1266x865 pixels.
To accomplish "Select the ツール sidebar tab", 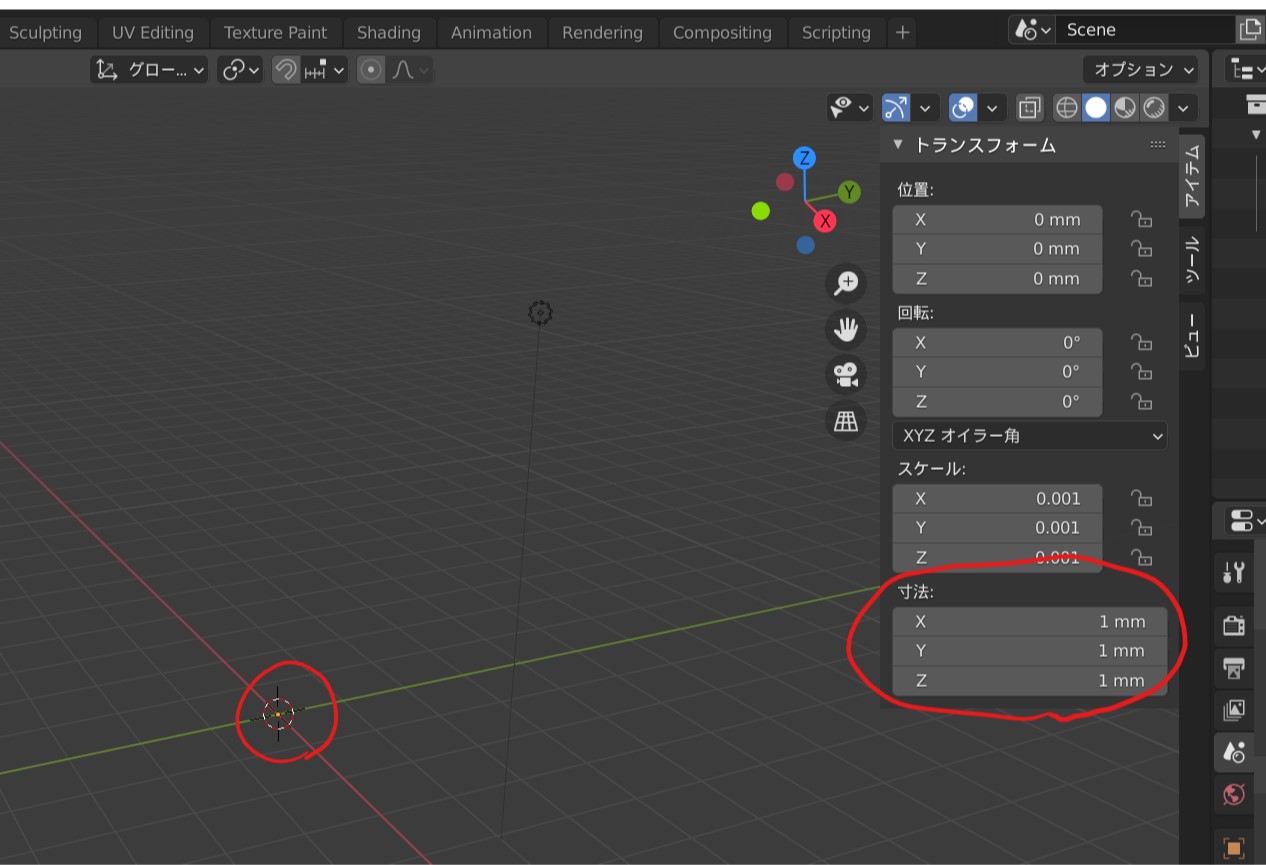I will tap(1192, 260).
